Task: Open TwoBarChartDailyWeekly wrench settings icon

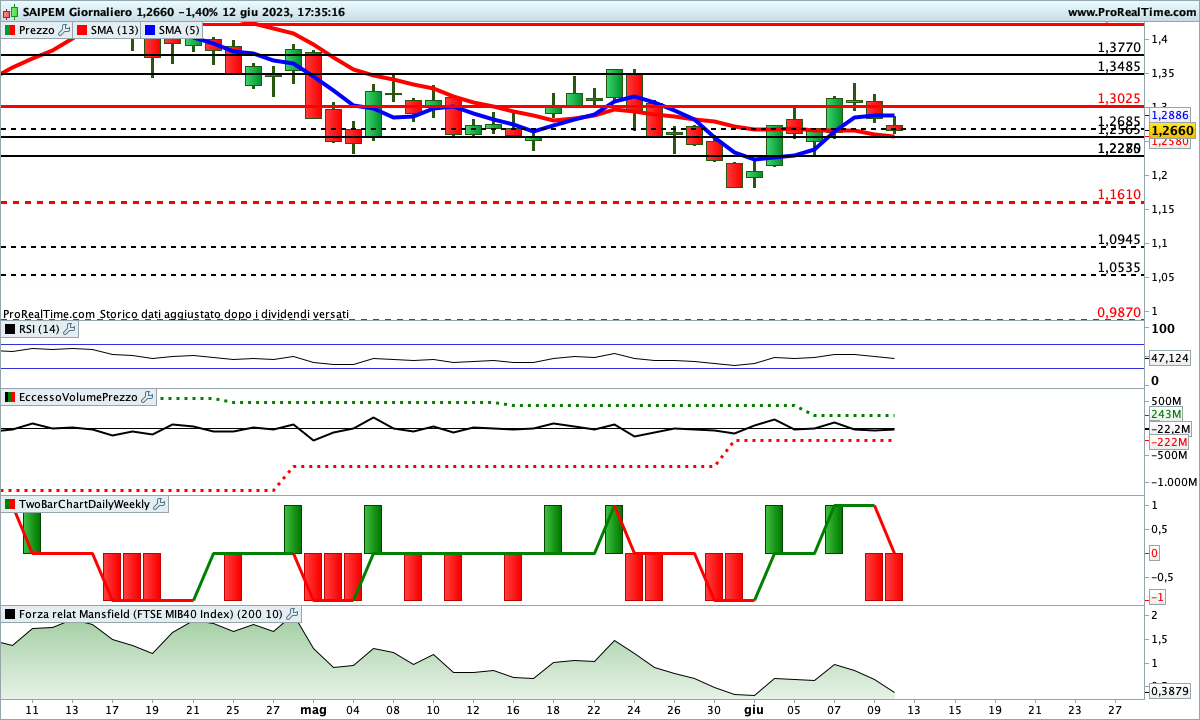Action: tap(160, 504)
